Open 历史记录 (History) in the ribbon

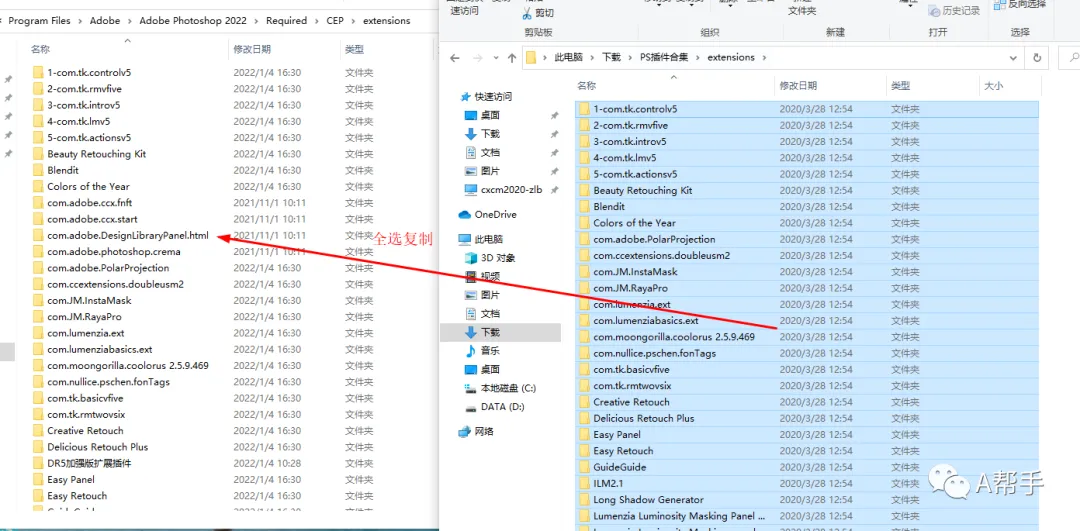953,11
